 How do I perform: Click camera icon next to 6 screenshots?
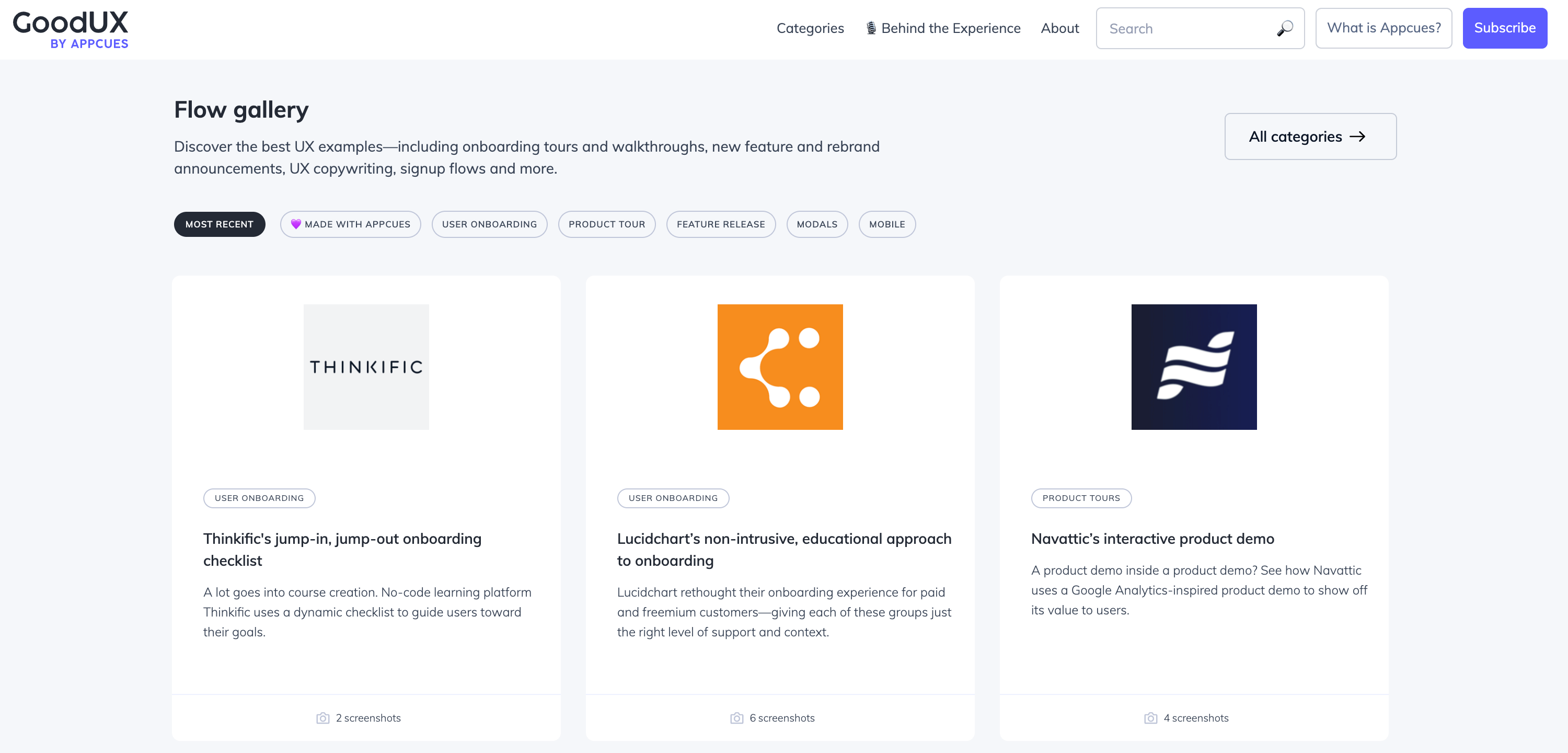(736, 718)
